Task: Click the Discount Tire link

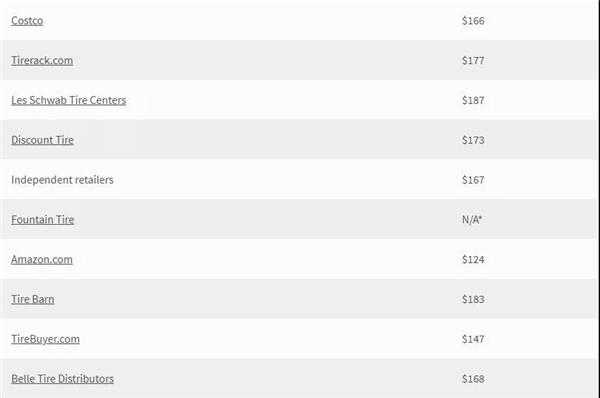Action: coord(42,140)
